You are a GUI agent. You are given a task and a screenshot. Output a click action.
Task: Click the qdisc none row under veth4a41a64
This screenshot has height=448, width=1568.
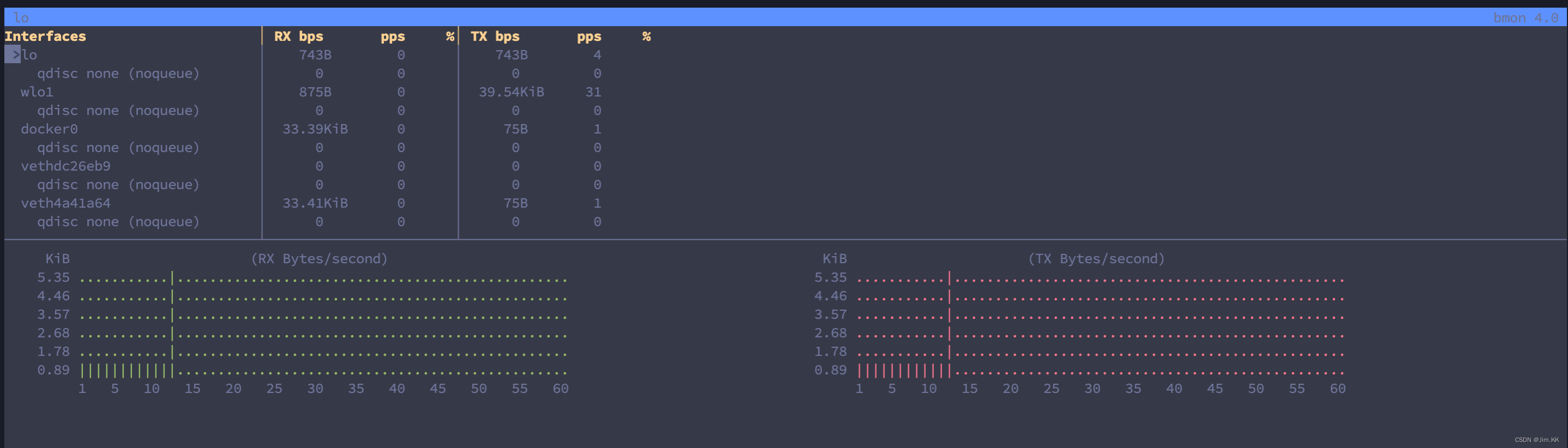click(118, 222)
